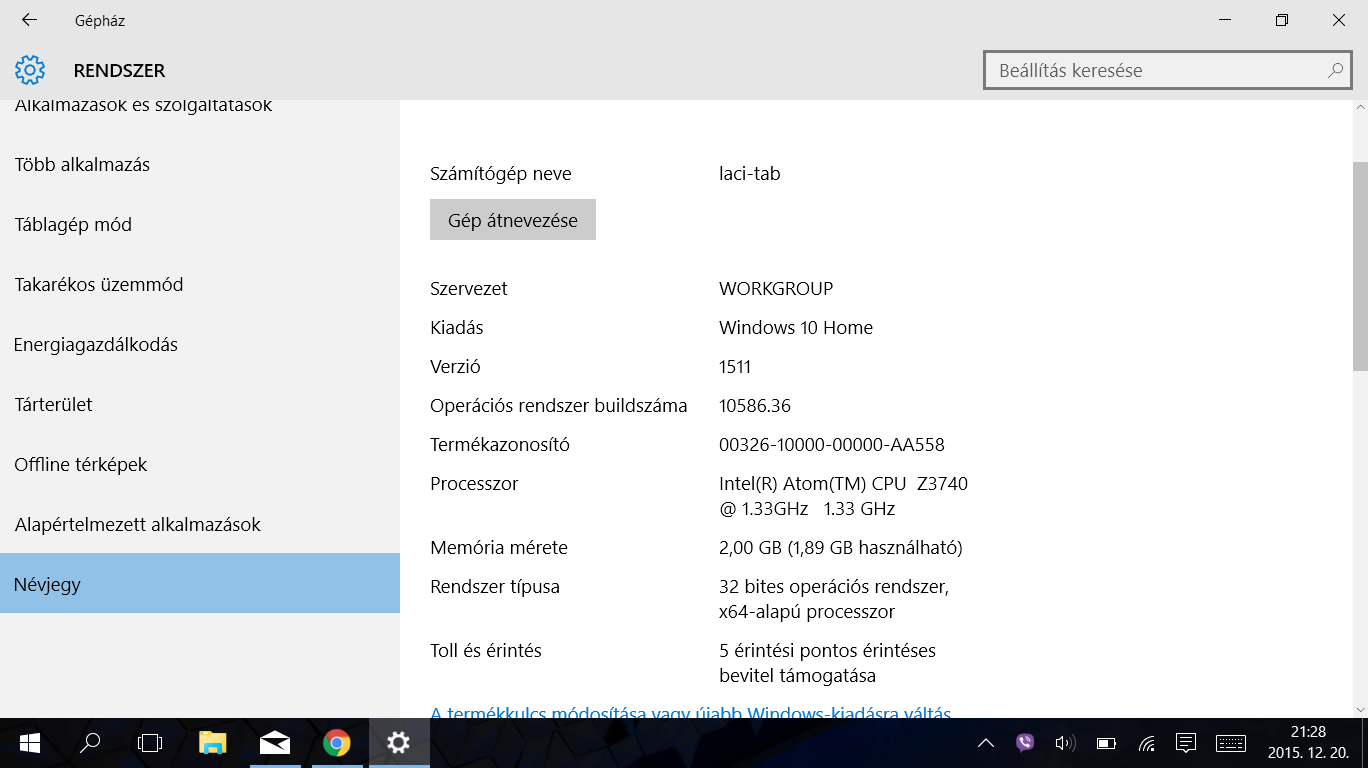Click the scrollbar down arrow

pos(1360,709)
